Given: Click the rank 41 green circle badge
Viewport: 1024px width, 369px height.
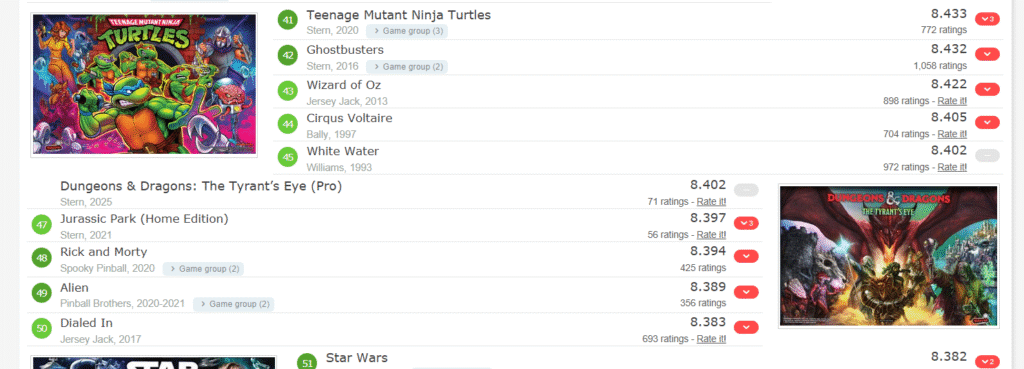Looking at the screenshot, I should pos(288,20).
